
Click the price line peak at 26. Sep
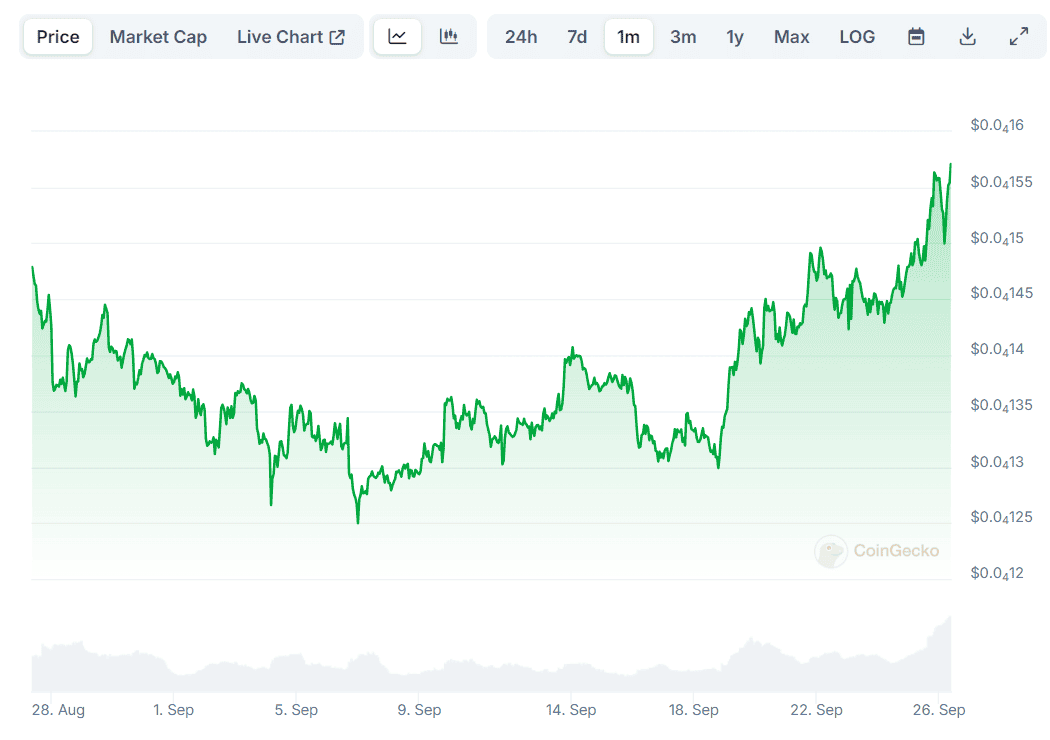[x=950, y=165]
